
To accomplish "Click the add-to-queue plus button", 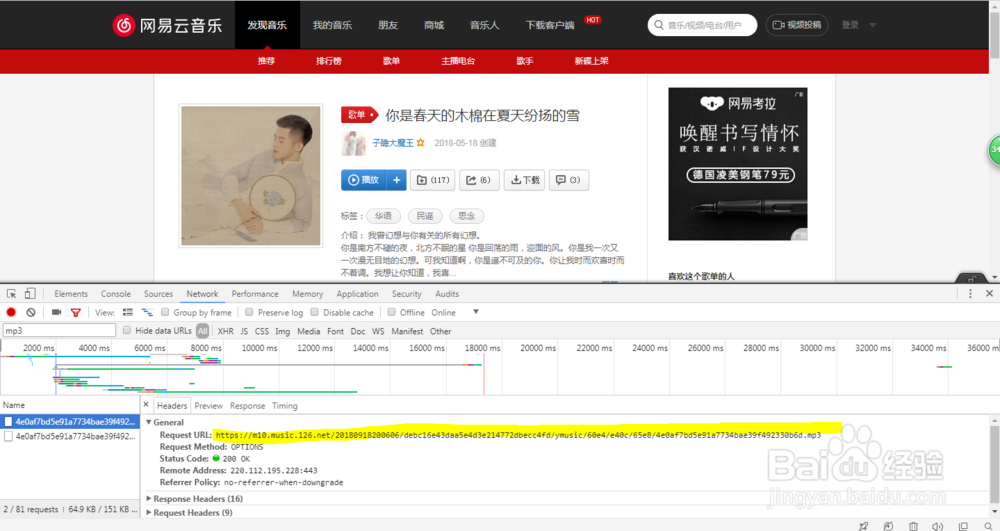I will click(x=396, y=180).
